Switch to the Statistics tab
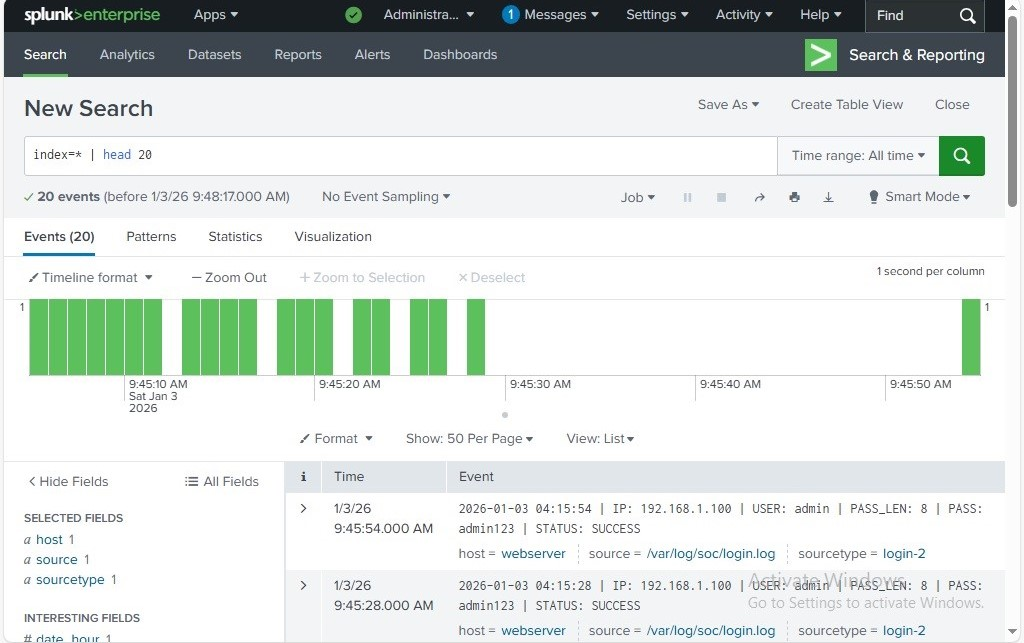 click(235, 236)
